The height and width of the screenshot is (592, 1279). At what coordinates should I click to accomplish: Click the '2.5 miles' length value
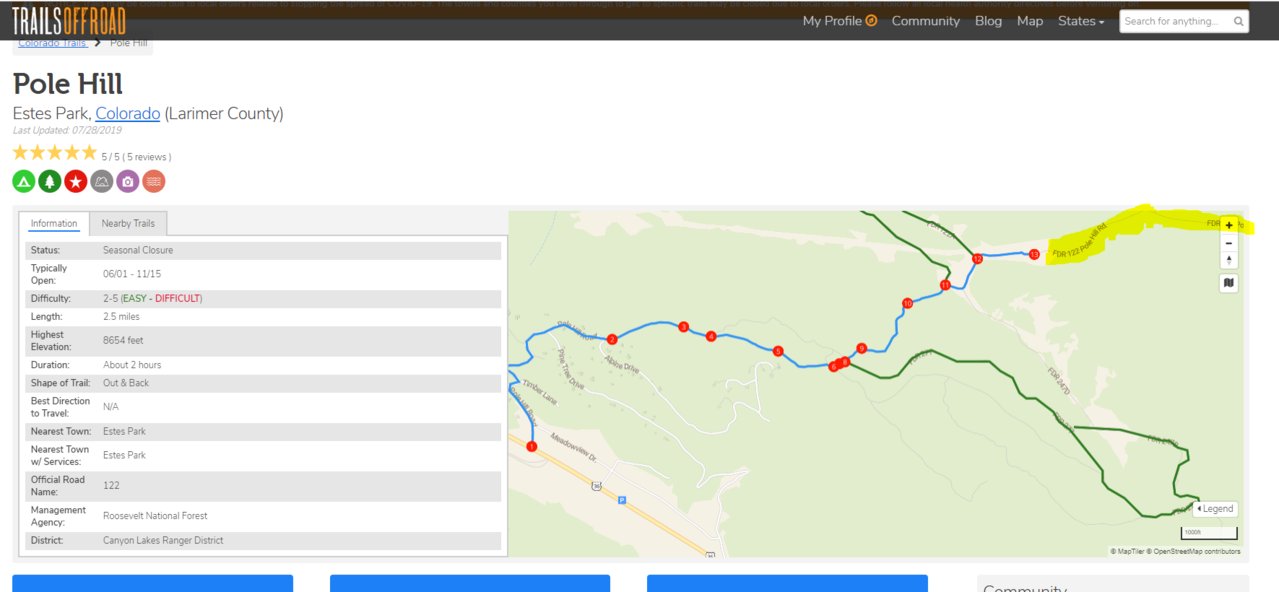(x=122, y=317)
